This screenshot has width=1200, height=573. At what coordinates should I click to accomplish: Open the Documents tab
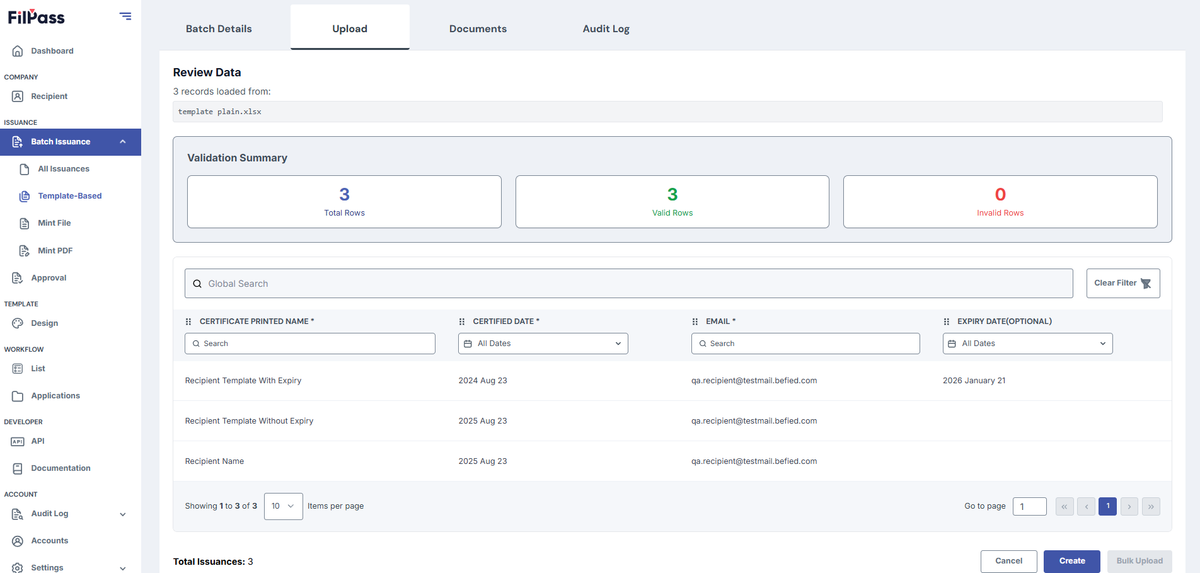tap(478, 29)
